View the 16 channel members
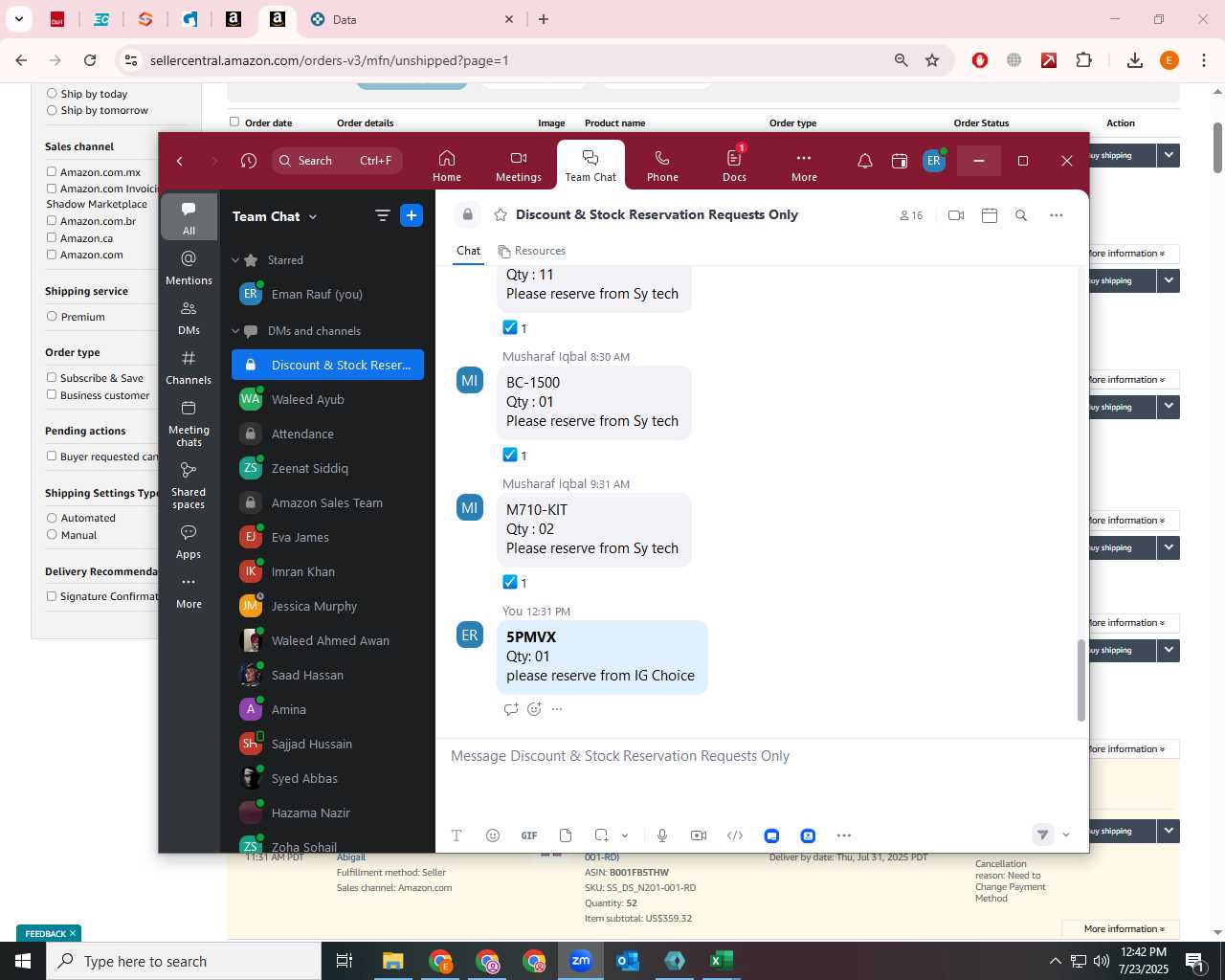This screenshot has width=1225, height=980. (x=911, y=215)
